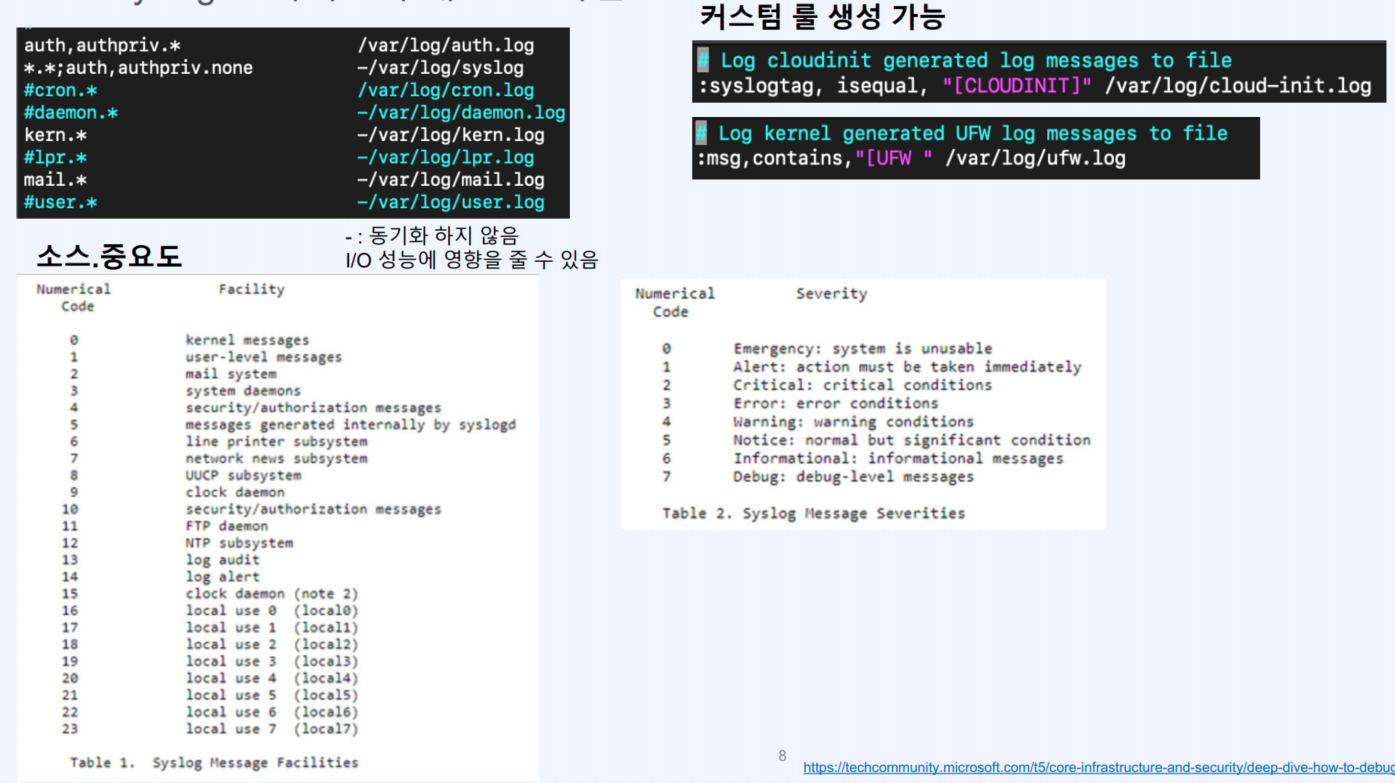The image size is (1395, 783).
Task: Click the 'user-level messages' facility row
Action: click(264, 357)
